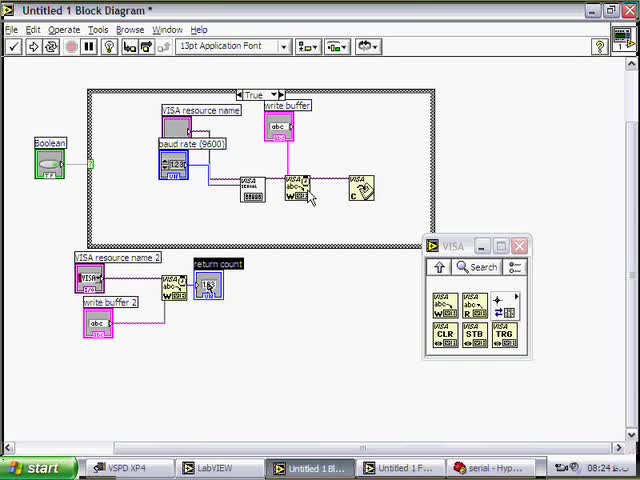Select the write buffer 2 string terminal
The height and width of the screenshot is (480, 640).
[98, 323]
